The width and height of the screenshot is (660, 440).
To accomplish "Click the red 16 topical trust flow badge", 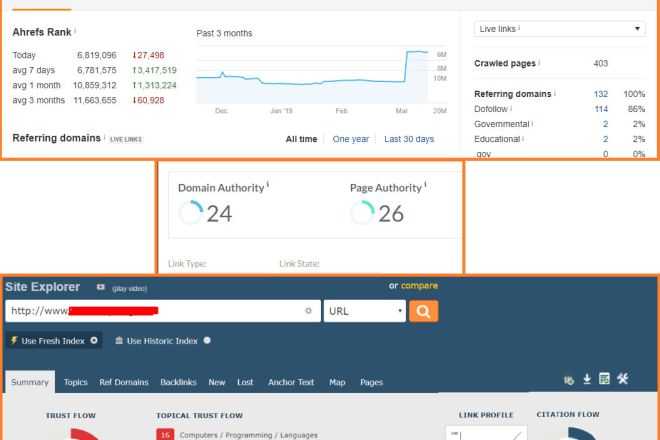I will (x=165, y=435).
